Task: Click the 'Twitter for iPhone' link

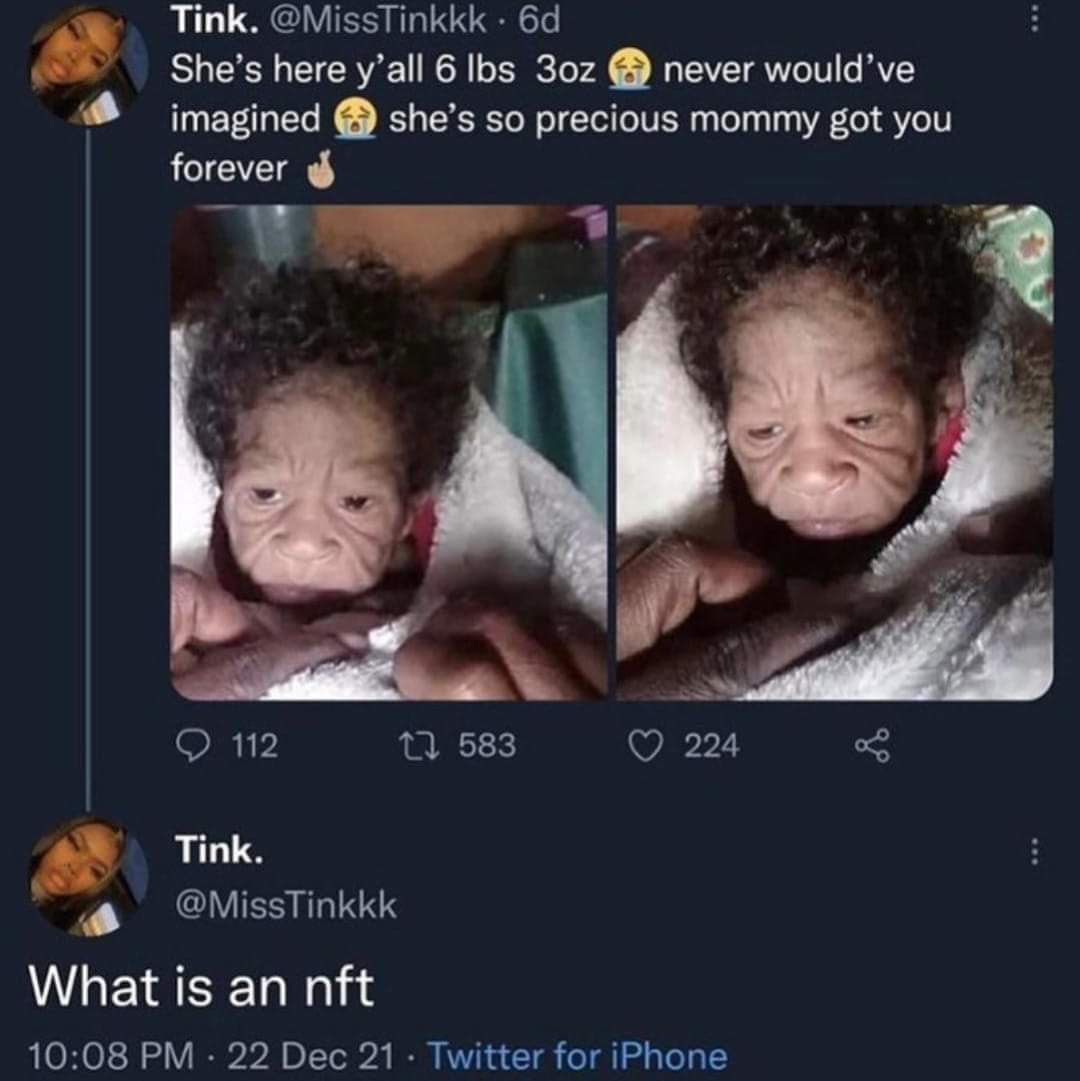Action: point(577,1056)
